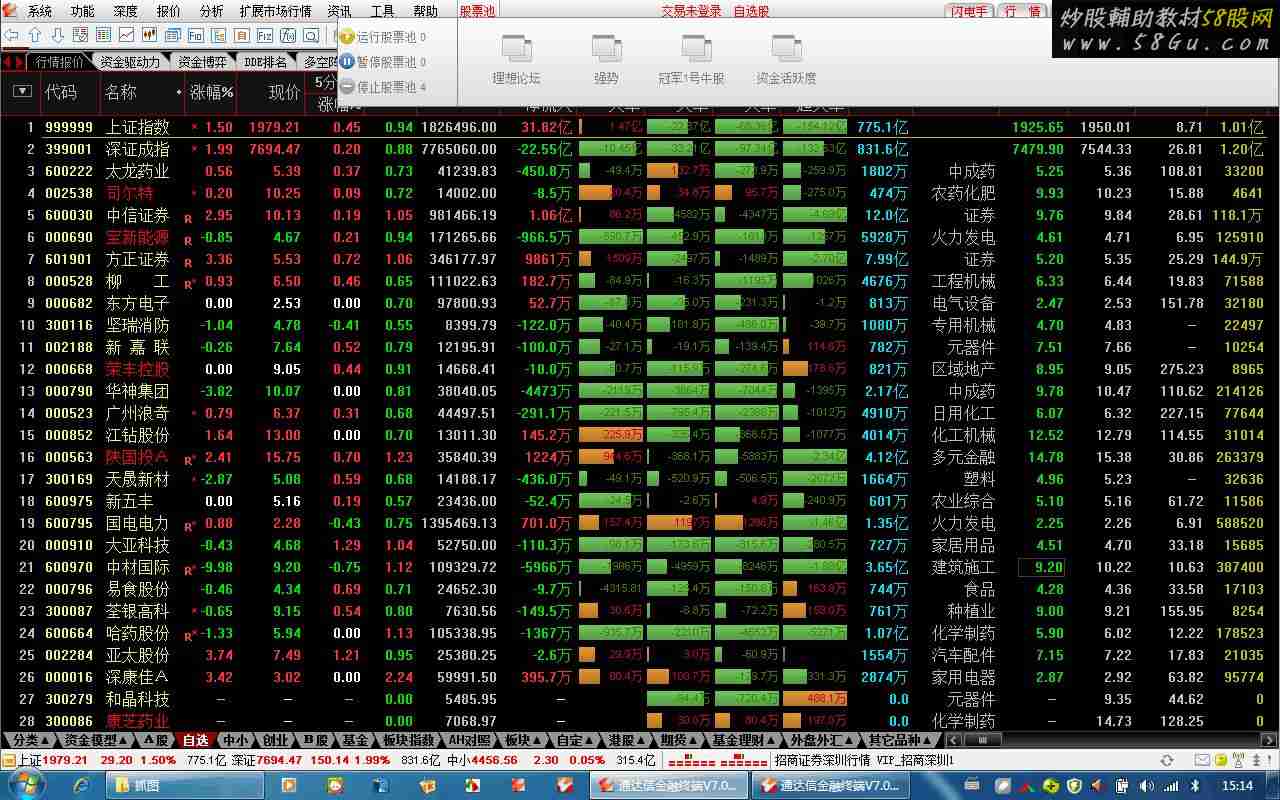Click the 运行股票池 run icon
Viewport: 1280px width, 800px height.
click(x=347, y=37)
